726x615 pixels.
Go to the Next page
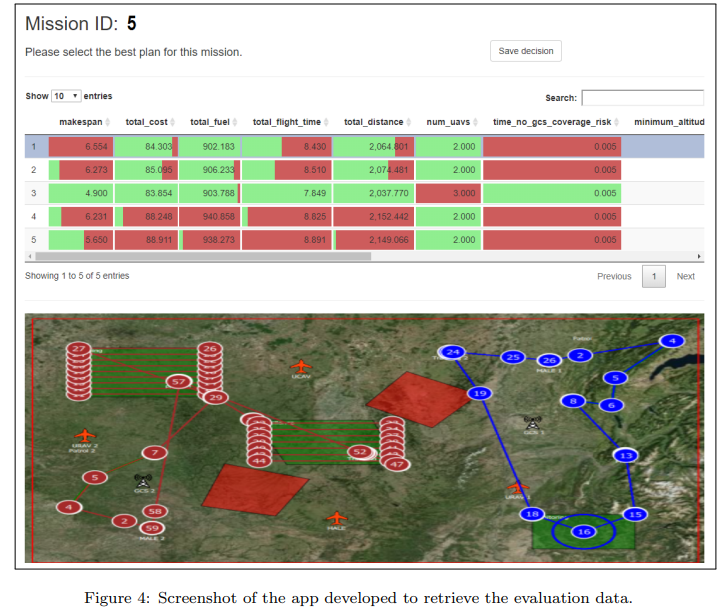[685, 276]
